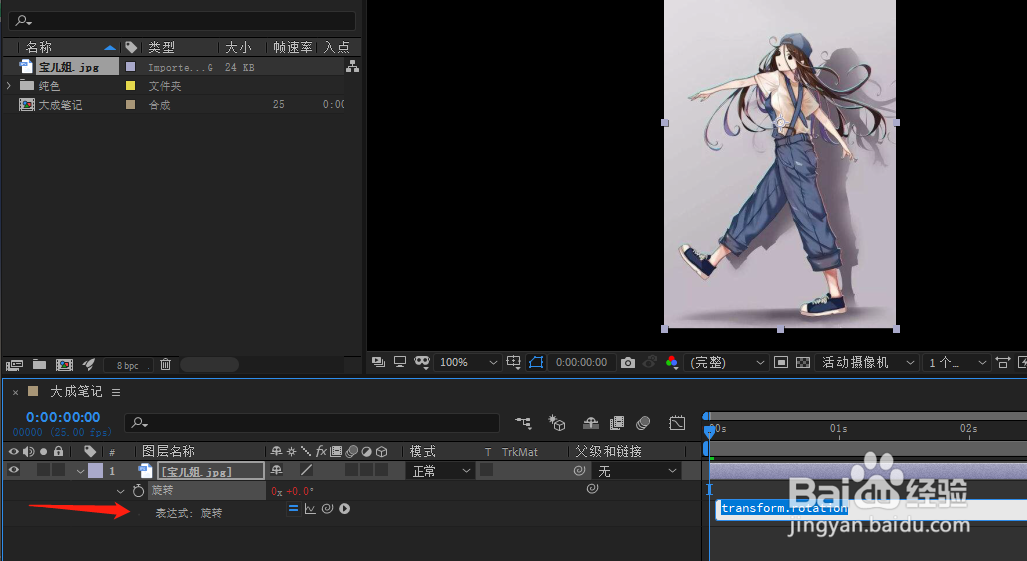Expand the 纯色 folder

pos(9,85)
